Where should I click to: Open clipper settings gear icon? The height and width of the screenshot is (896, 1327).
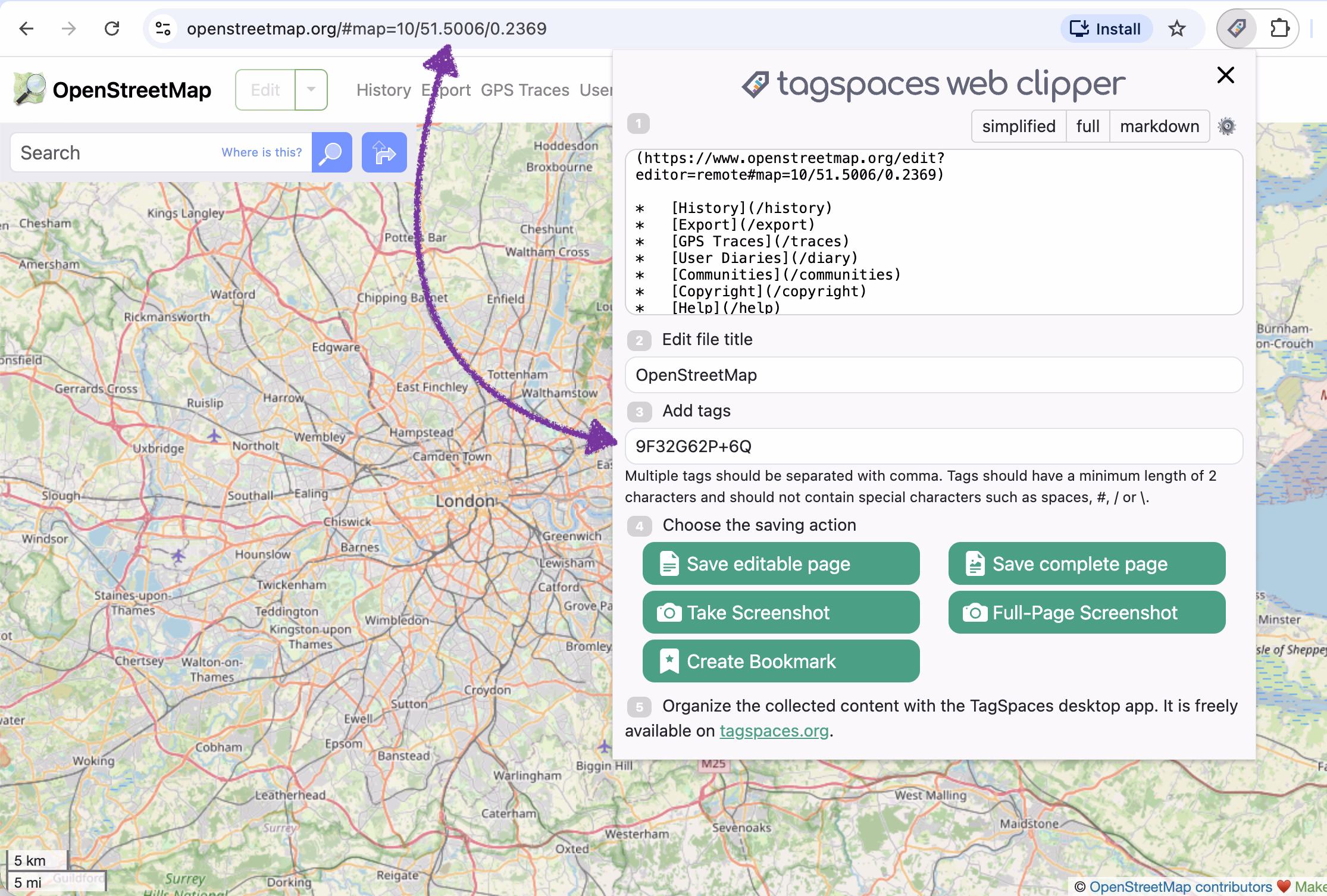1226,126
